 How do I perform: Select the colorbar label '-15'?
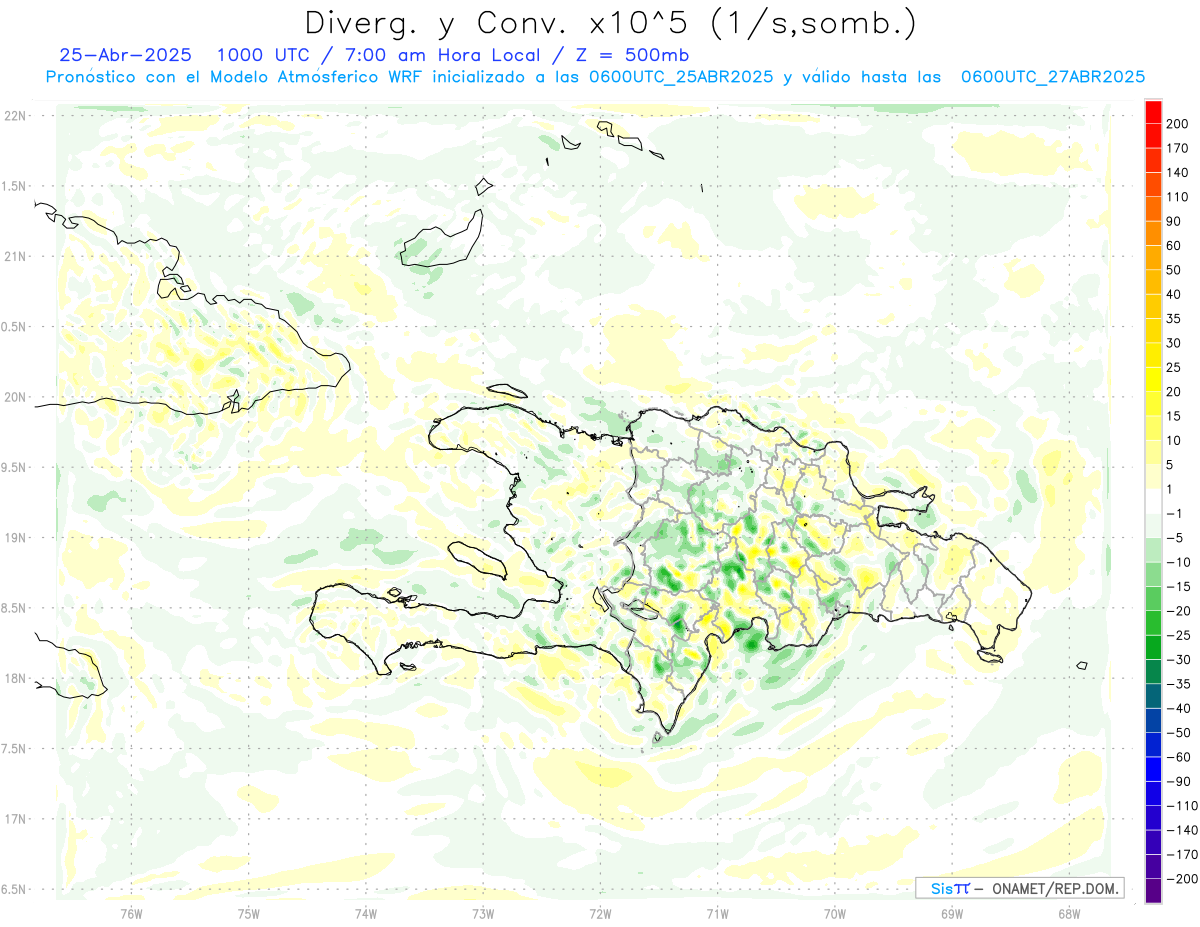coord(1181,587)
